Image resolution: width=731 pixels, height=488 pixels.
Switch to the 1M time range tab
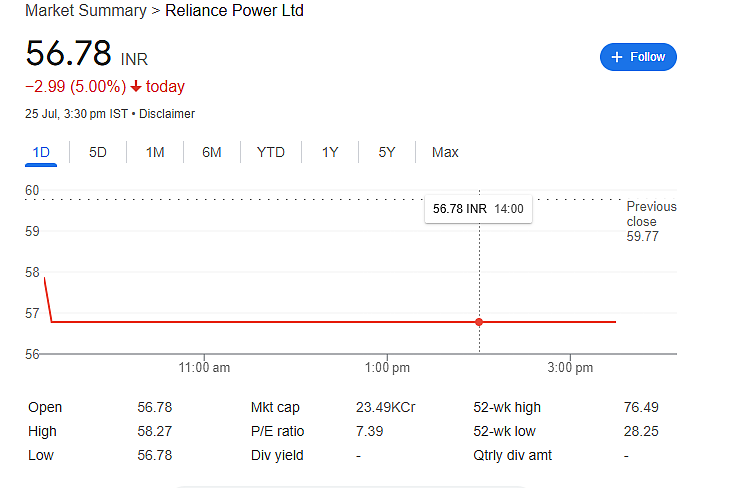(x=155, y=152)
